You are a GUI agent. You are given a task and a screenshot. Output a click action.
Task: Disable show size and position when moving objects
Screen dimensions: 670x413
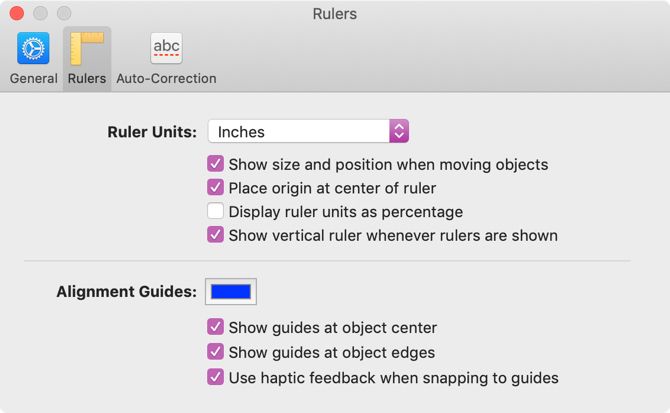215,164
